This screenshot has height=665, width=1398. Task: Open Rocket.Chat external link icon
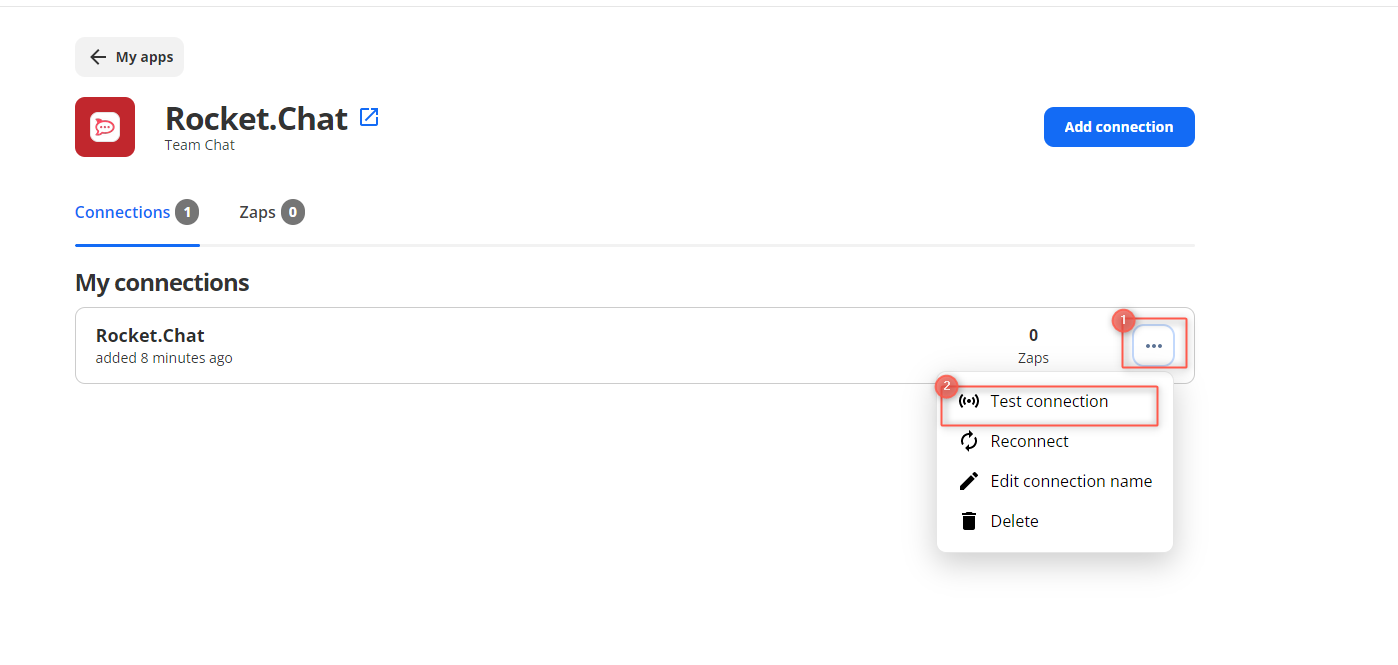pos(369,117)
